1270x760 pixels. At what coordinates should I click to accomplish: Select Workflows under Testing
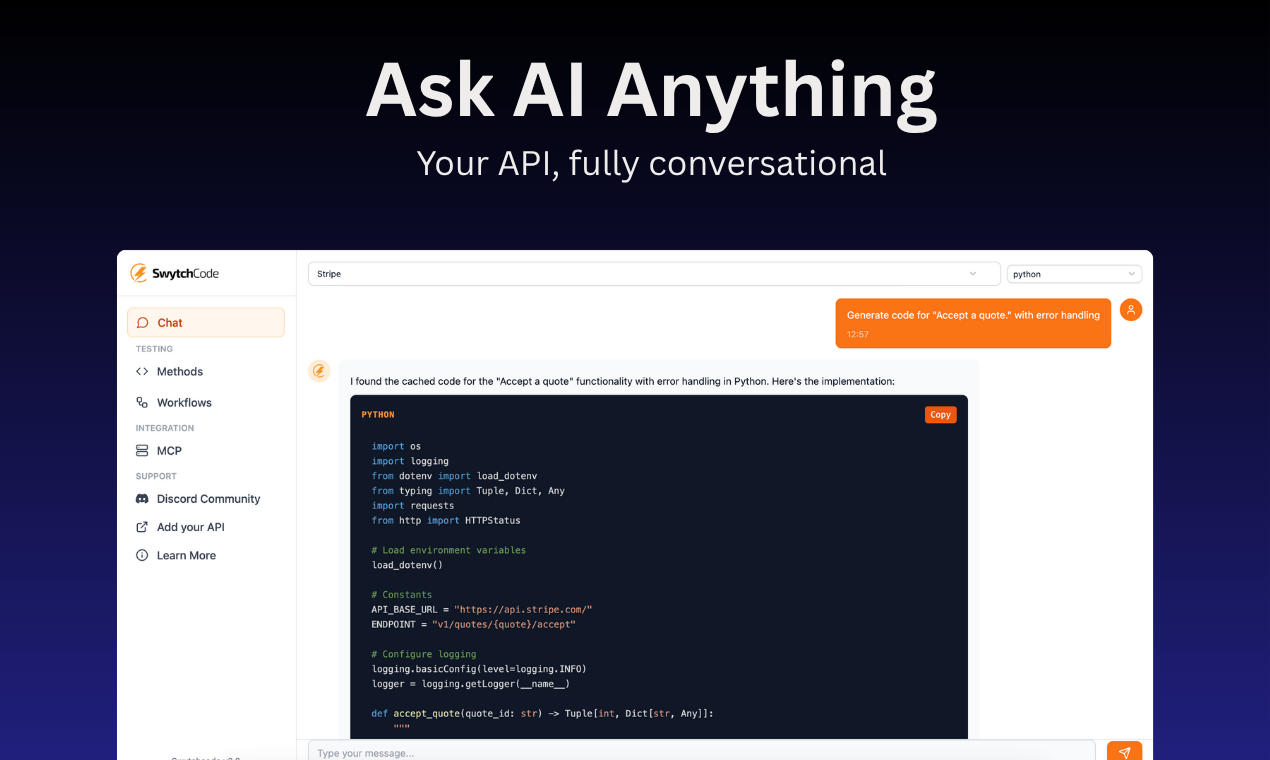[184, 402]
